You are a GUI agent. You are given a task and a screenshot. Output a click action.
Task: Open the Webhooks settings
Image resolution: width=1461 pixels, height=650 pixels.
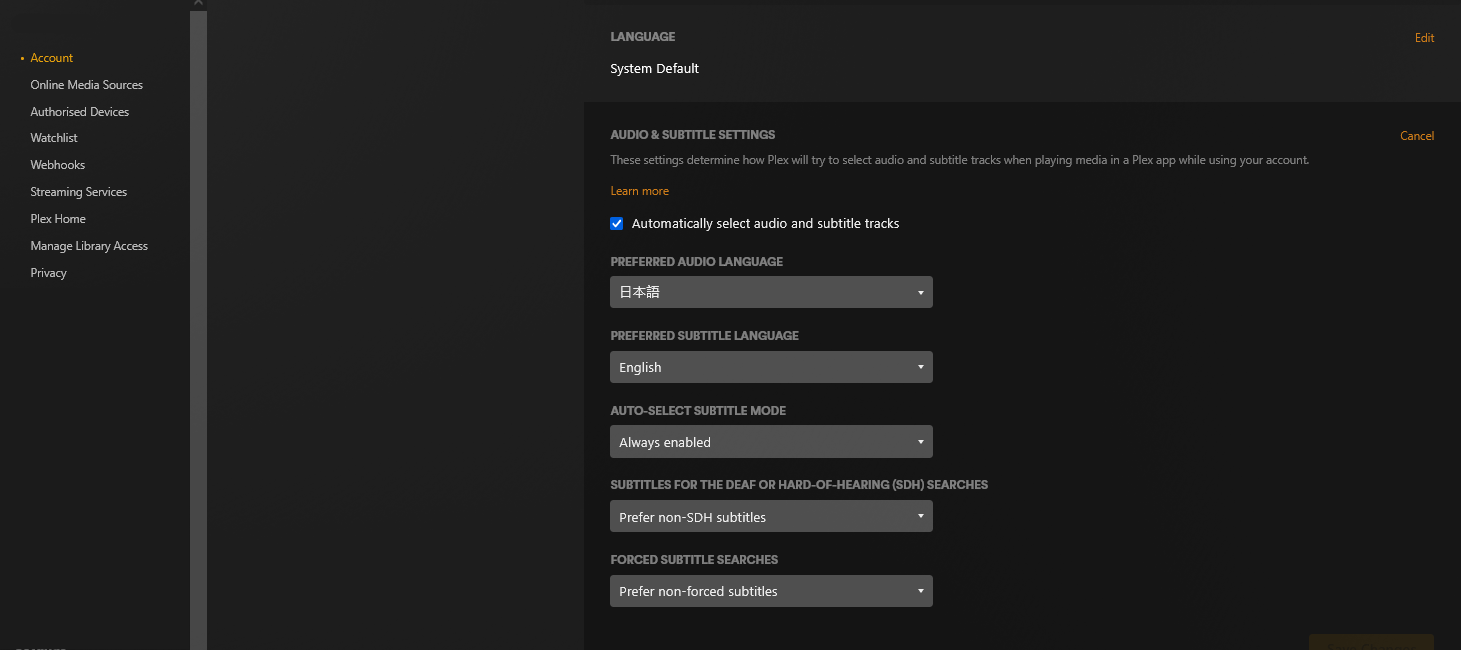(57, 165)
